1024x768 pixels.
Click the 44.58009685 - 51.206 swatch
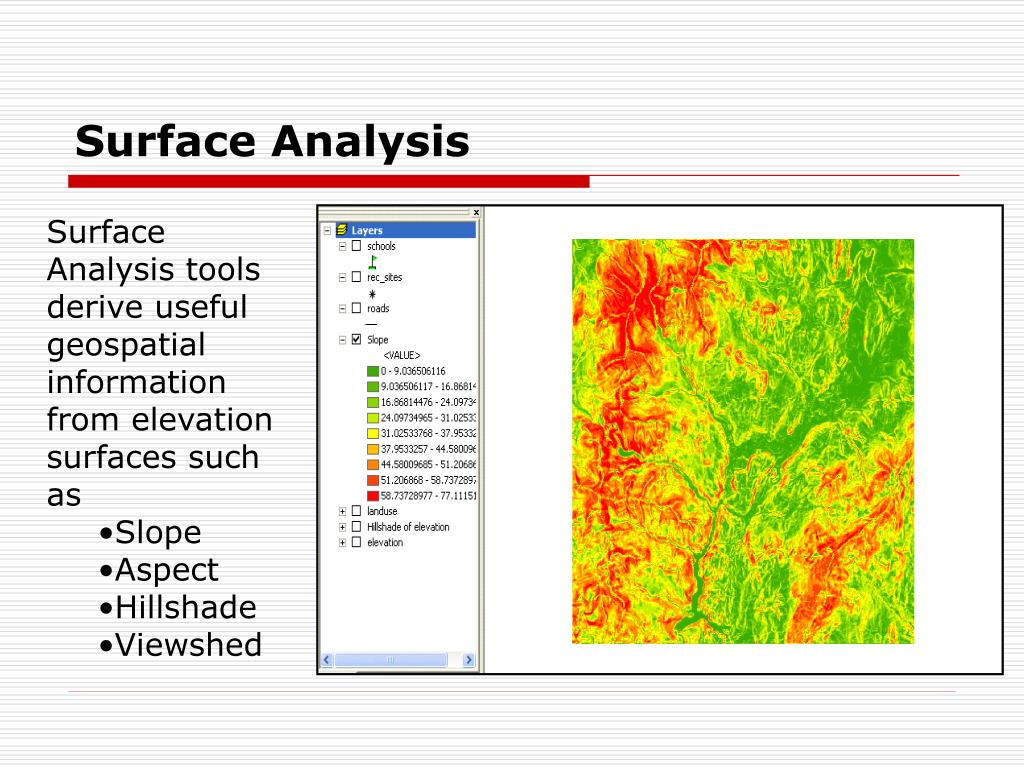click(373, 465)
